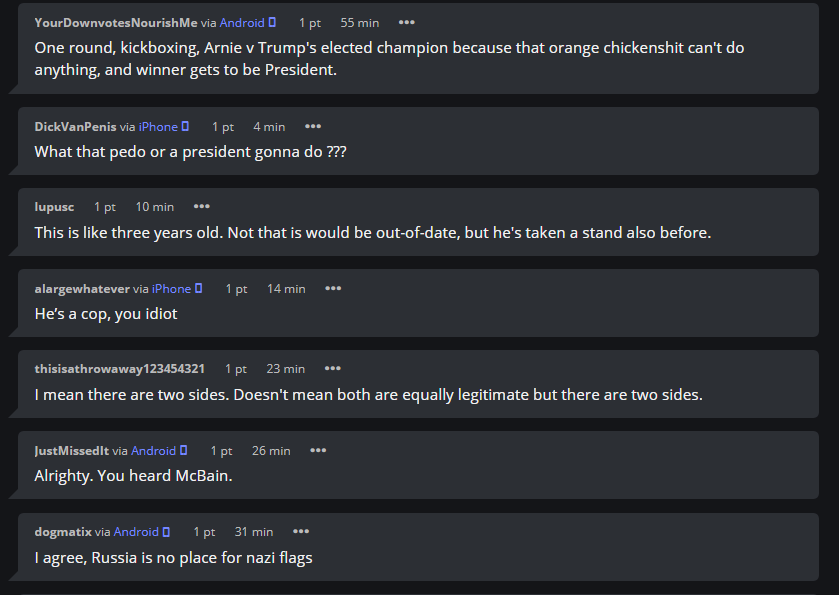
Task: Open JustMissedIt's user profile
Action: (71, 451)
